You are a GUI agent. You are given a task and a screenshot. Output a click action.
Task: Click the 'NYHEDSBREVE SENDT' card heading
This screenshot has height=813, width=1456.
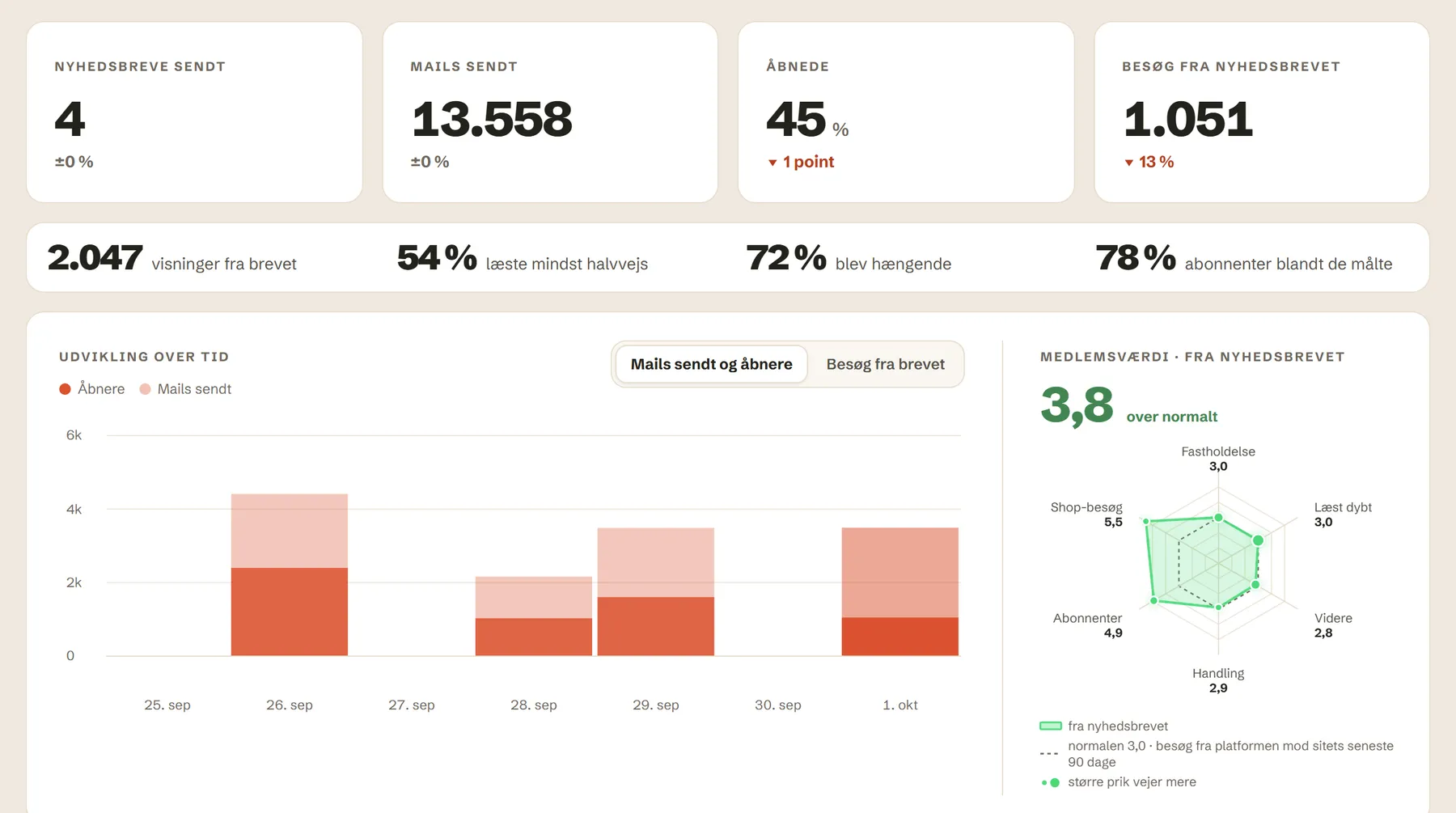(x=140, y=66)
